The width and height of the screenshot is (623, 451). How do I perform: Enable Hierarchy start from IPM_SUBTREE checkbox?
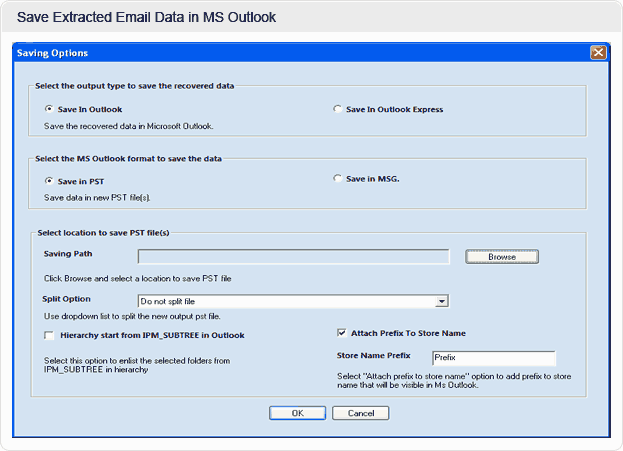point(49,335)
